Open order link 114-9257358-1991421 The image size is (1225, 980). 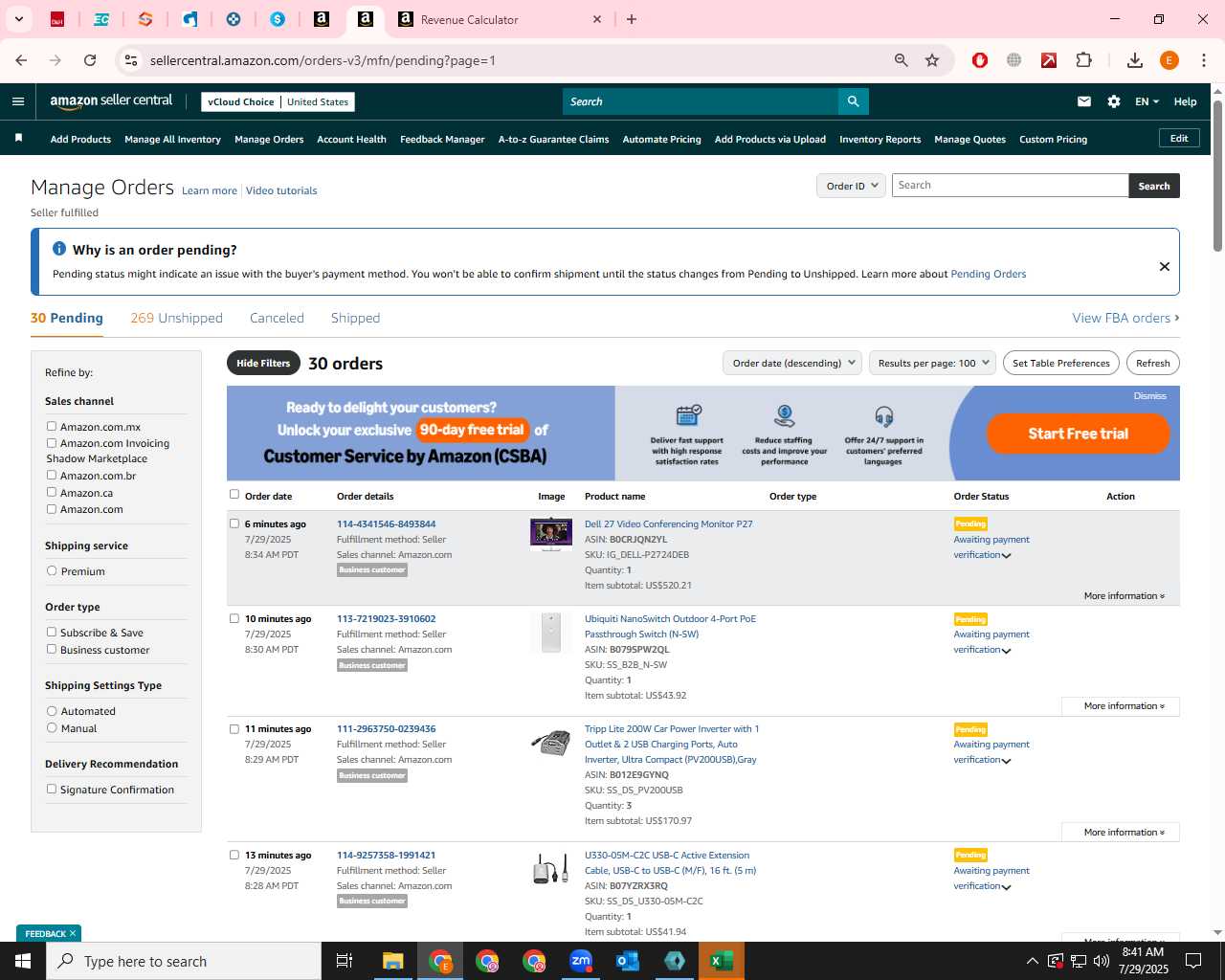pos(386,855)
